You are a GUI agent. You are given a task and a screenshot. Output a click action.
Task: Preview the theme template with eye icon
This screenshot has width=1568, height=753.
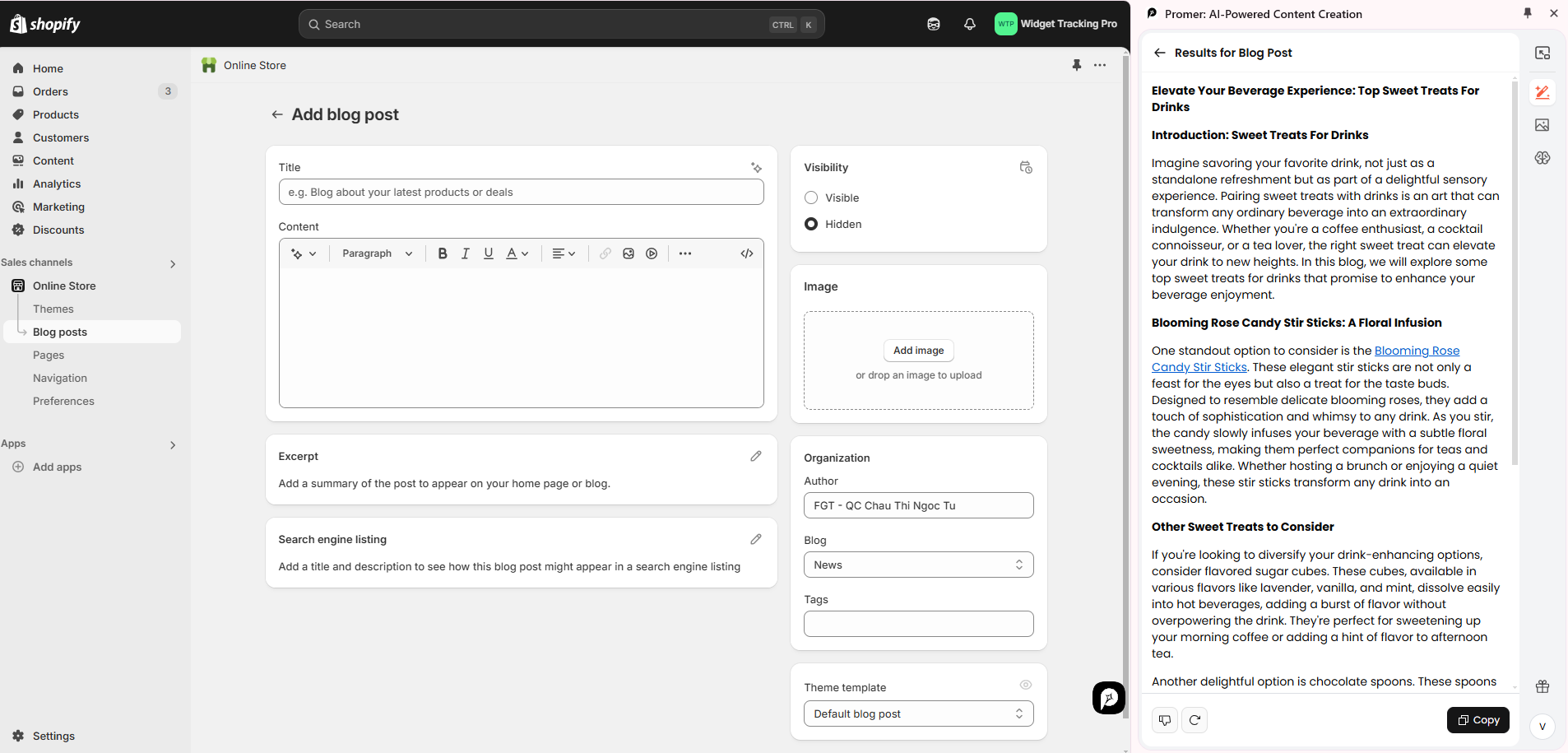coord(1026,685)
